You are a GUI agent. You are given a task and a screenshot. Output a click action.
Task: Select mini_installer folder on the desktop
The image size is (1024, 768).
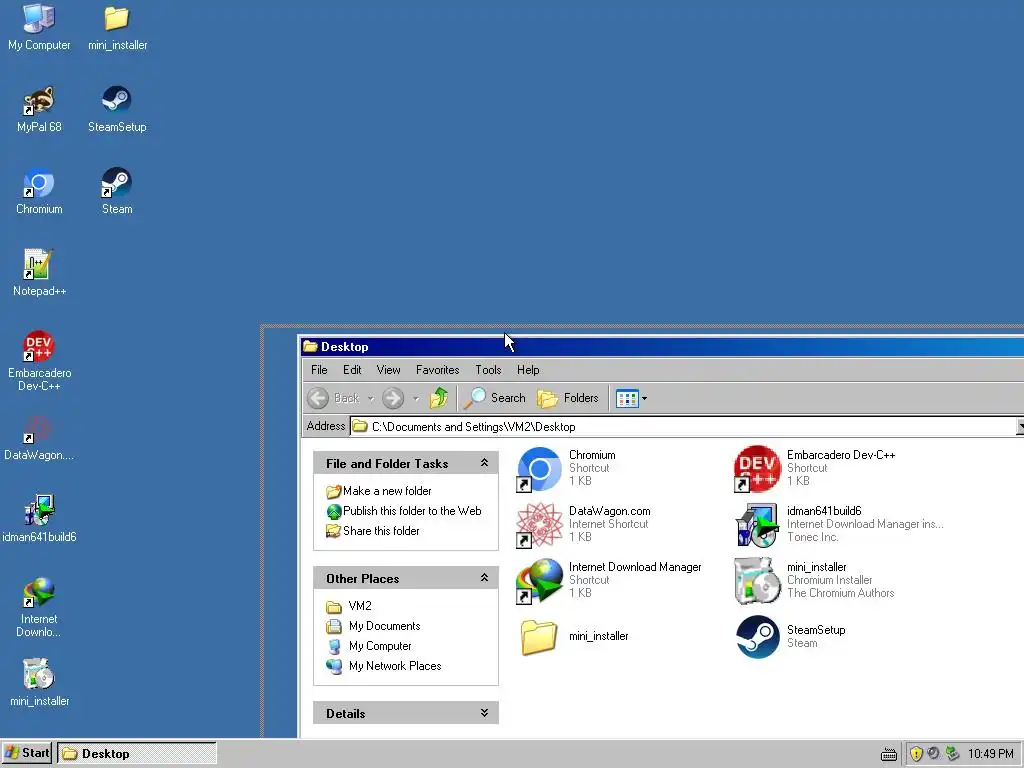[x=117, y=27]
